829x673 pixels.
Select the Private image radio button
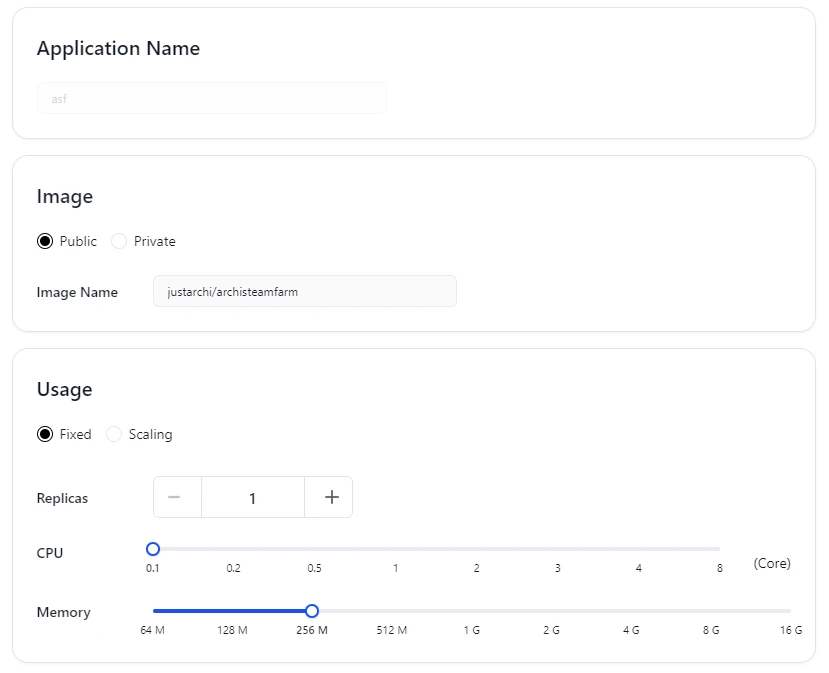coord(119,241)
